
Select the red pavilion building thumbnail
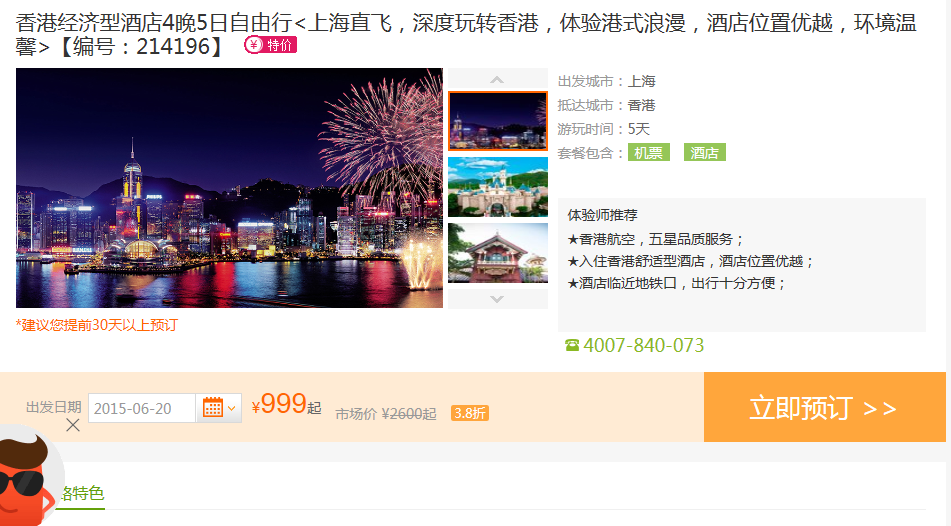[498, 253]
